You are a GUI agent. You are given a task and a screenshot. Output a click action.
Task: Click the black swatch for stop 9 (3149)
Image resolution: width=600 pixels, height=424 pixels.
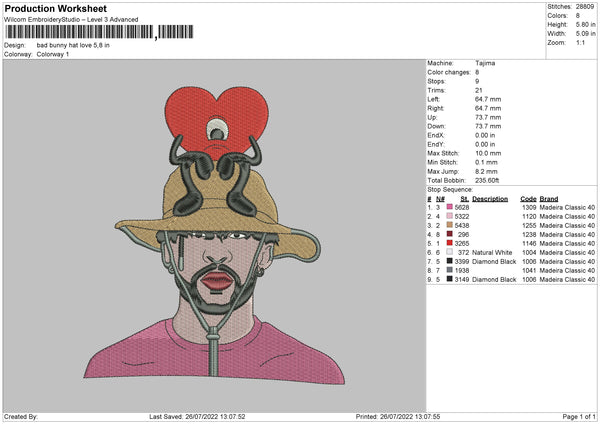click(x=450, y=279)
